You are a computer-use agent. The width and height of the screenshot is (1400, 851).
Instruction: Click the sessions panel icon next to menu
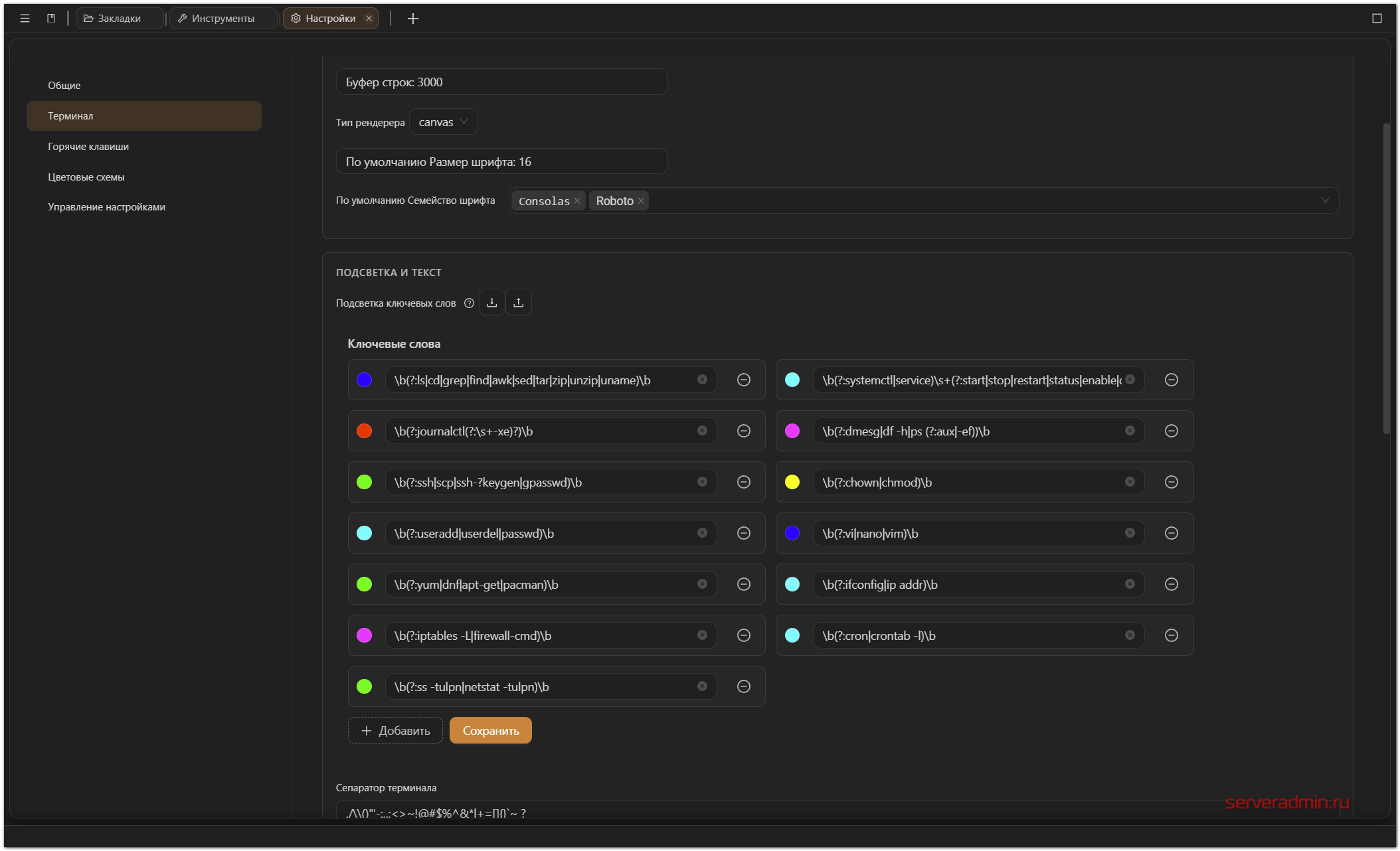pyautogui.click(x=51, y=19)
